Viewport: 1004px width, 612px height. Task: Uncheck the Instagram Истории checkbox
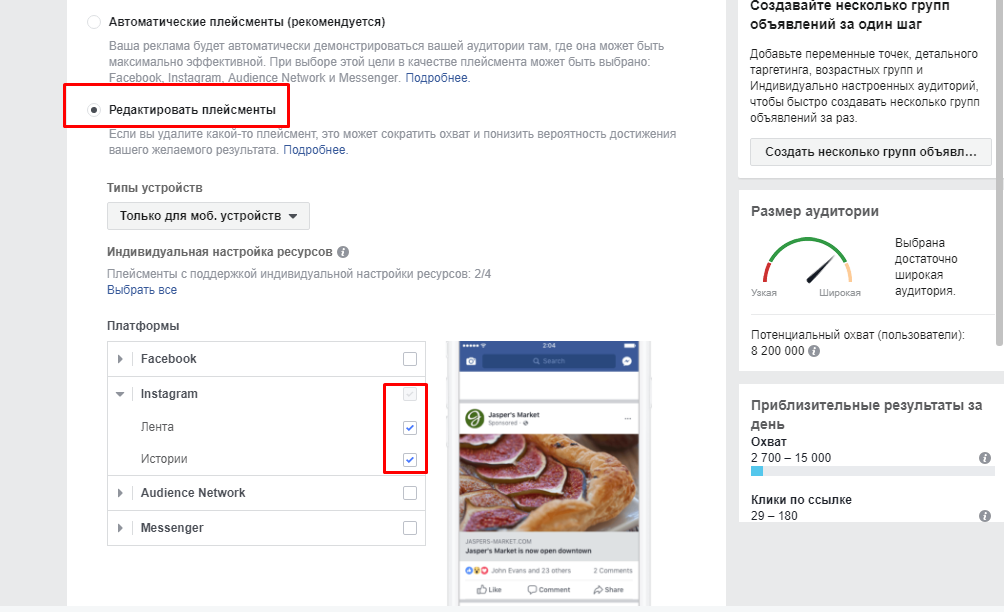point(410,460)
